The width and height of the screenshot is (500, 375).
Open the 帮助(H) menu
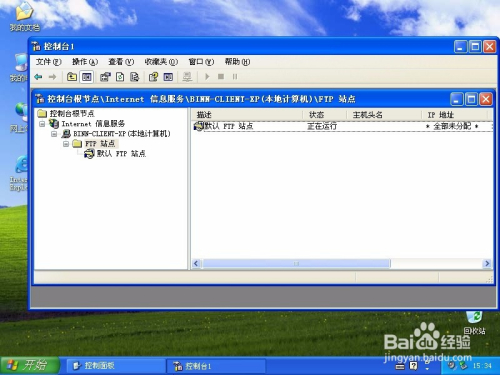[237, 62]
